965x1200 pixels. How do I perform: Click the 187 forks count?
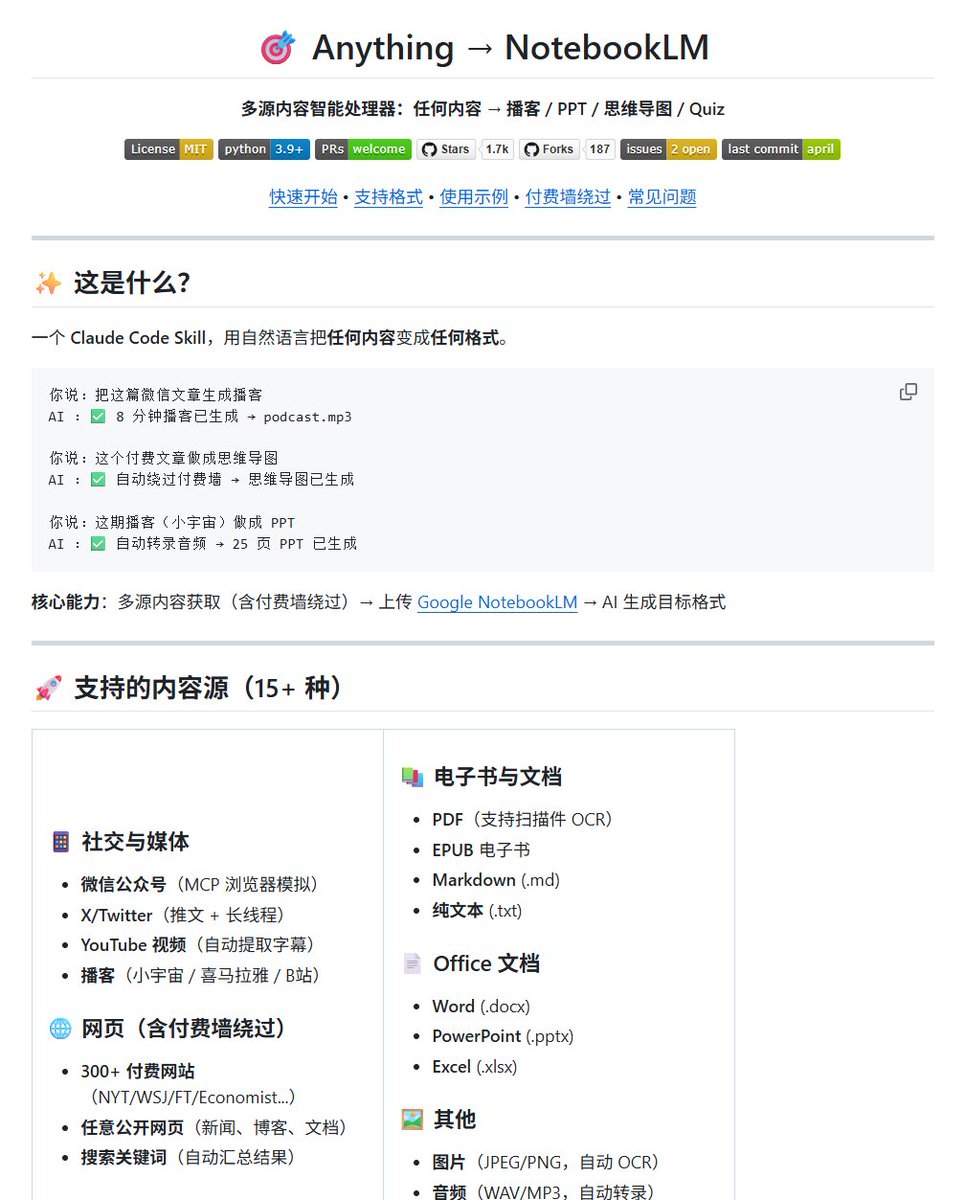pyautogui.click(x=599, y=149)
